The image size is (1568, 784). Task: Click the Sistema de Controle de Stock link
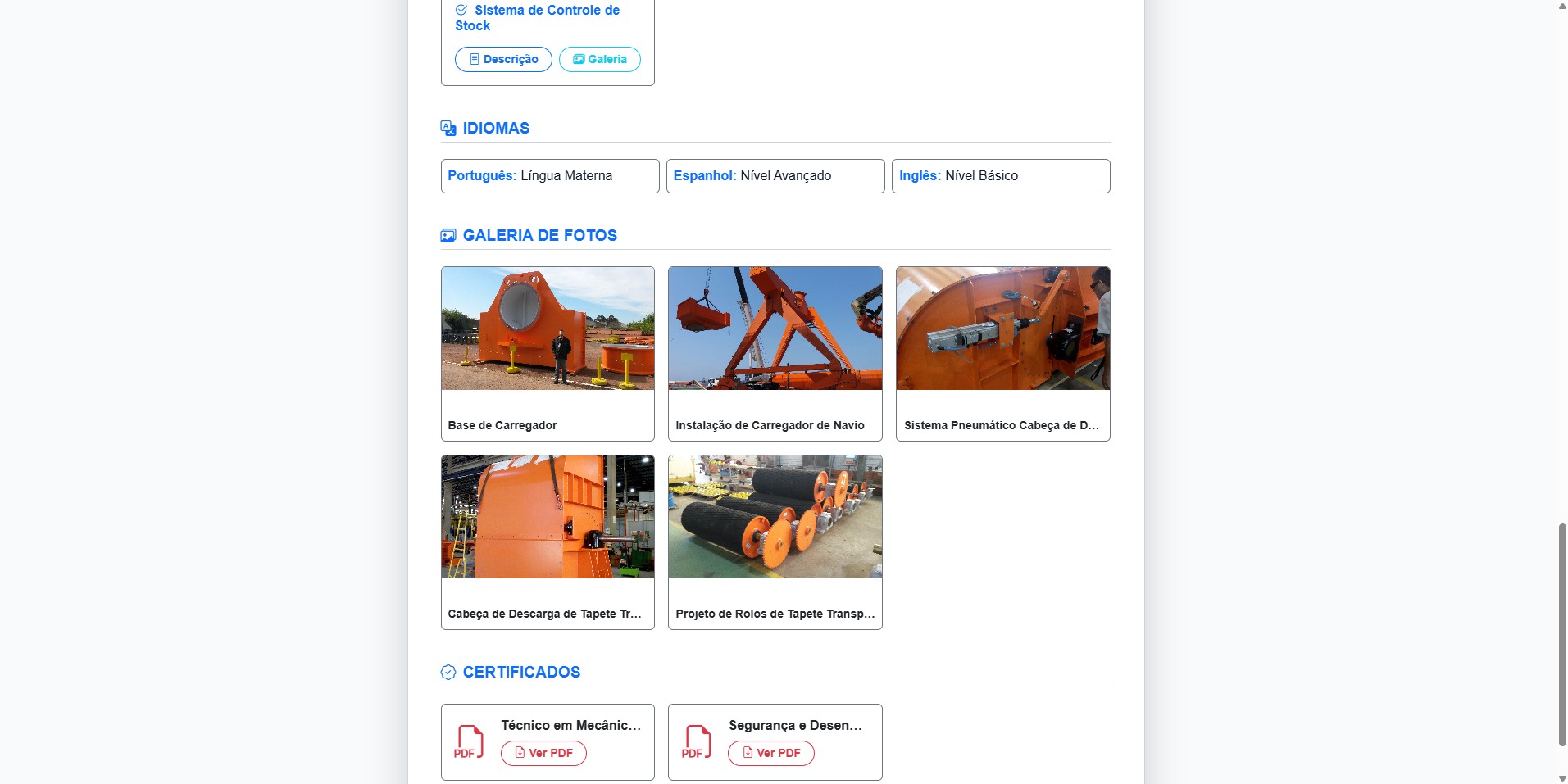pos(538,18)
